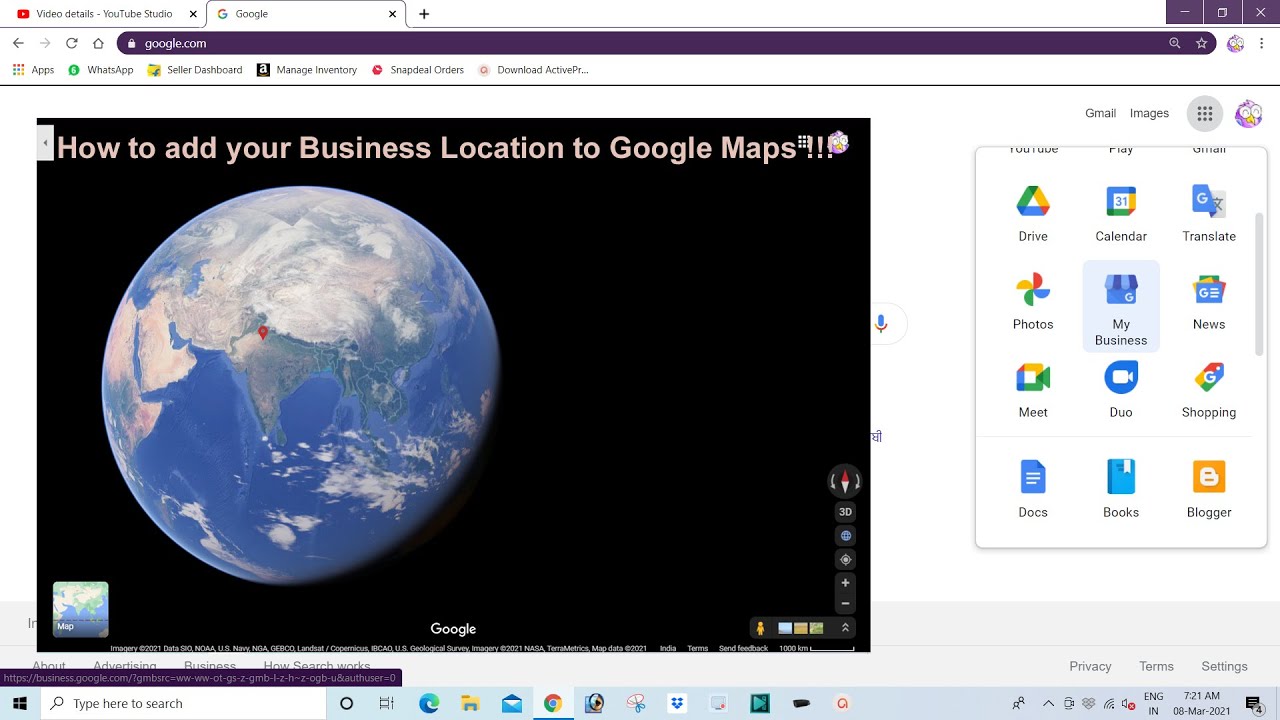Go to Google Images link

point(1149,114)
